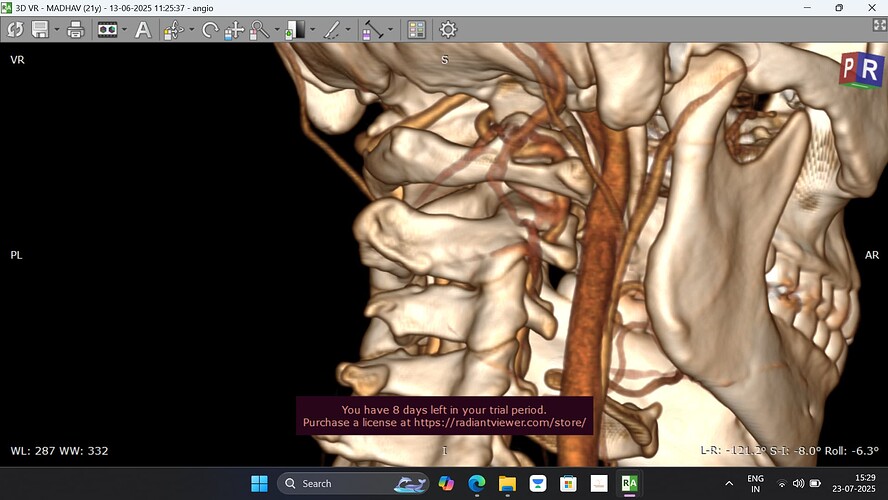
Task: Toggle the text annotations 'A' icon
Action: (143, 29)
